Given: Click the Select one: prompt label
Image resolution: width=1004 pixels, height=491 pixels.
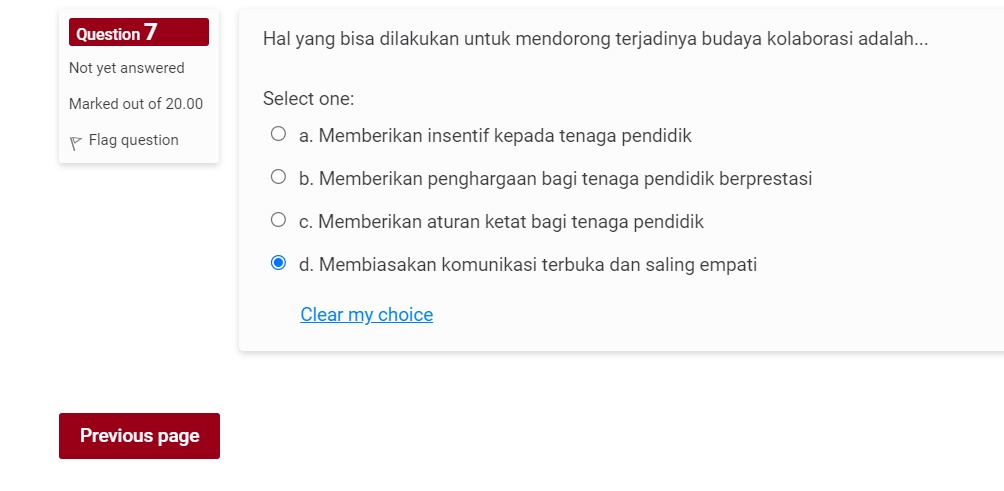Looking at the screenshot, I should tap(308, 99).
